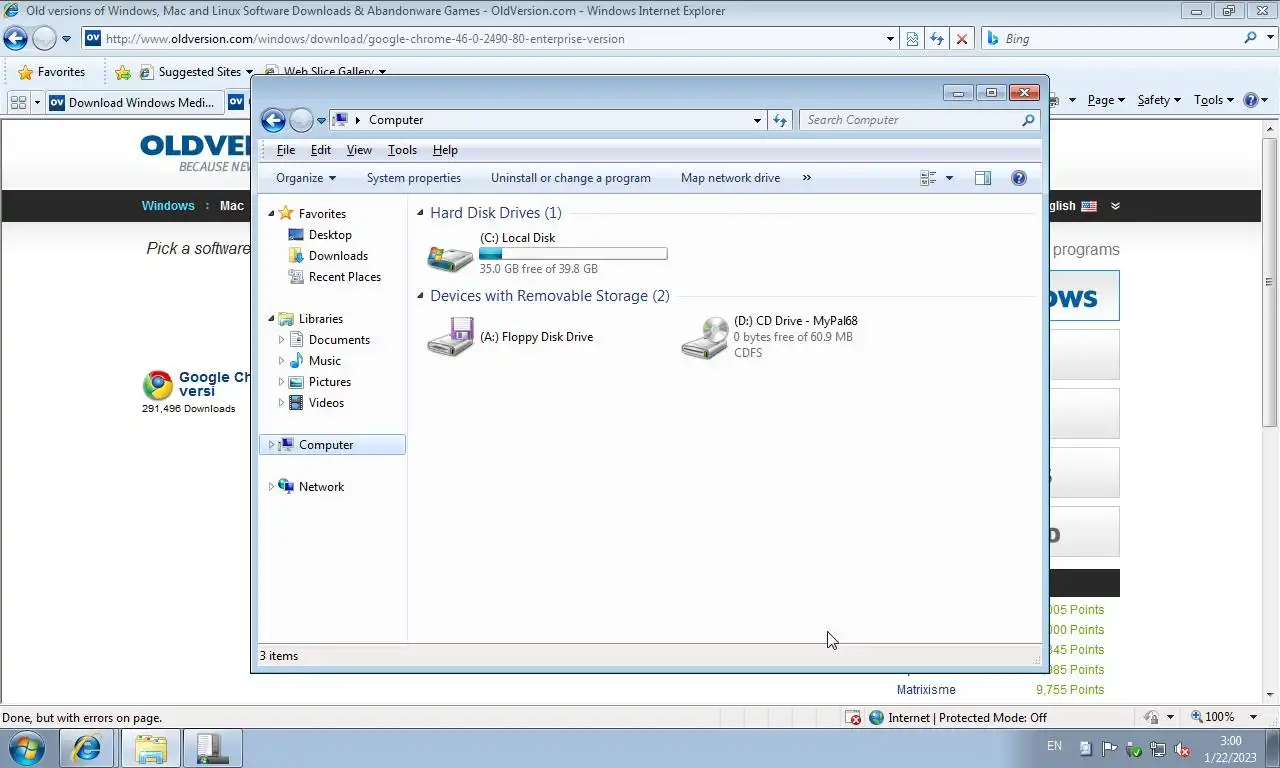The height and width of the screenshot is (768, 1280).
Task: Collapse Devices with Removable Storage section
Action: (420, 296)
